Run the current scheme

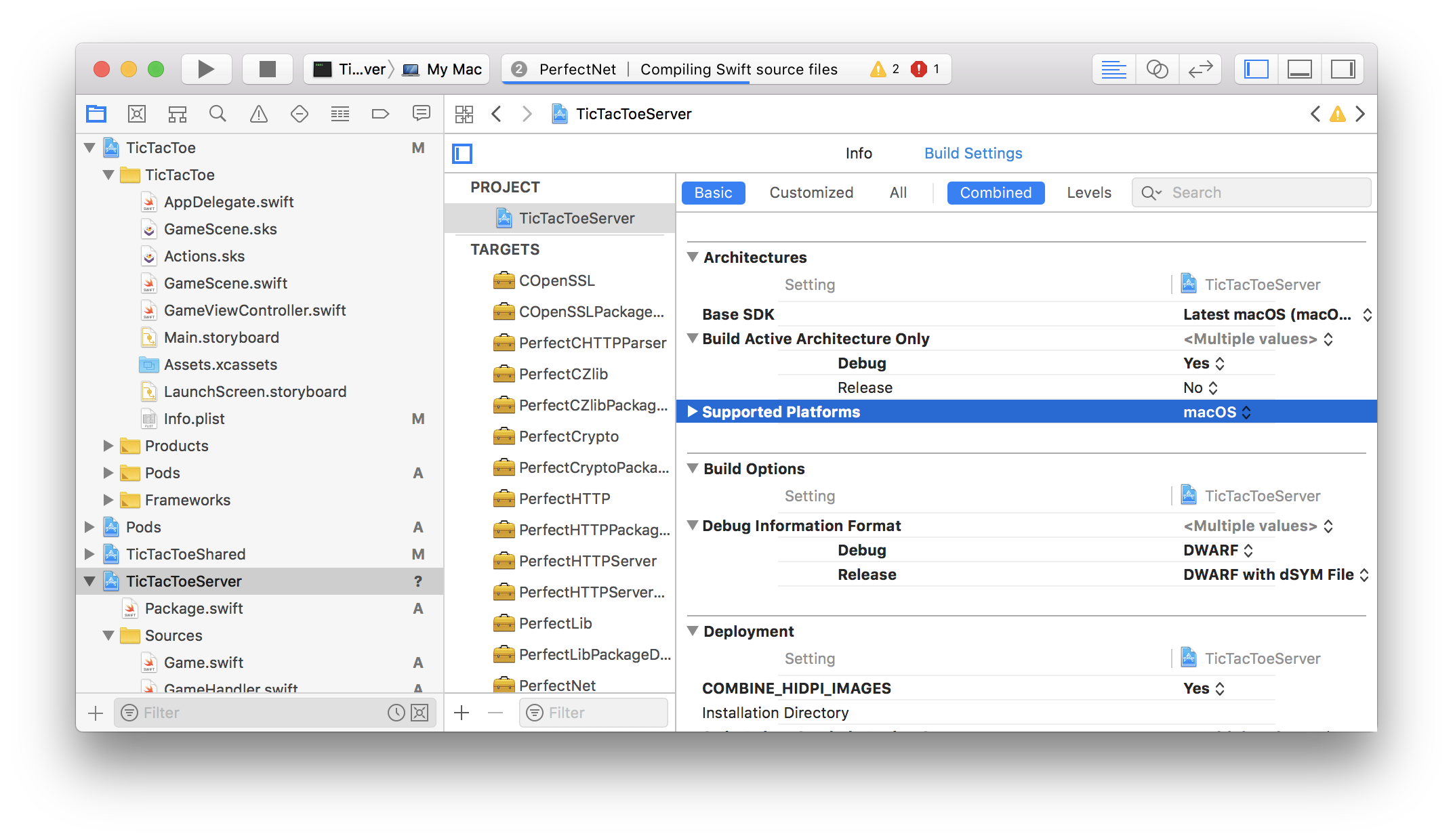(x=206, y=68)
